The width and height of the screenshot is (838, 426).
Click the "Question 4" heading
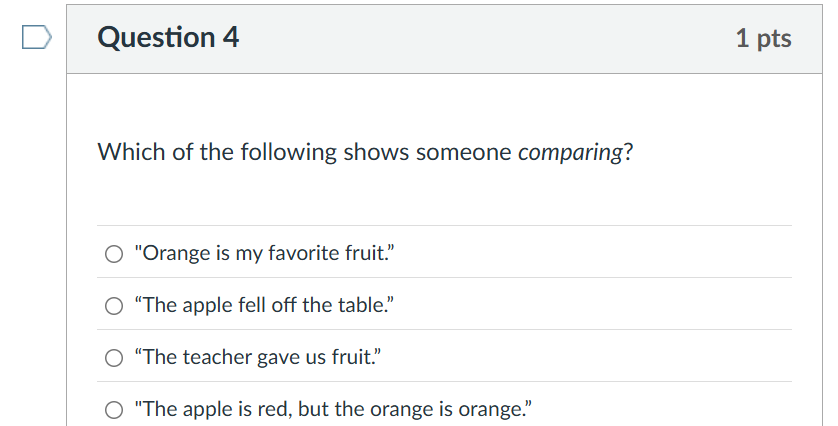(x=169, y=38)
